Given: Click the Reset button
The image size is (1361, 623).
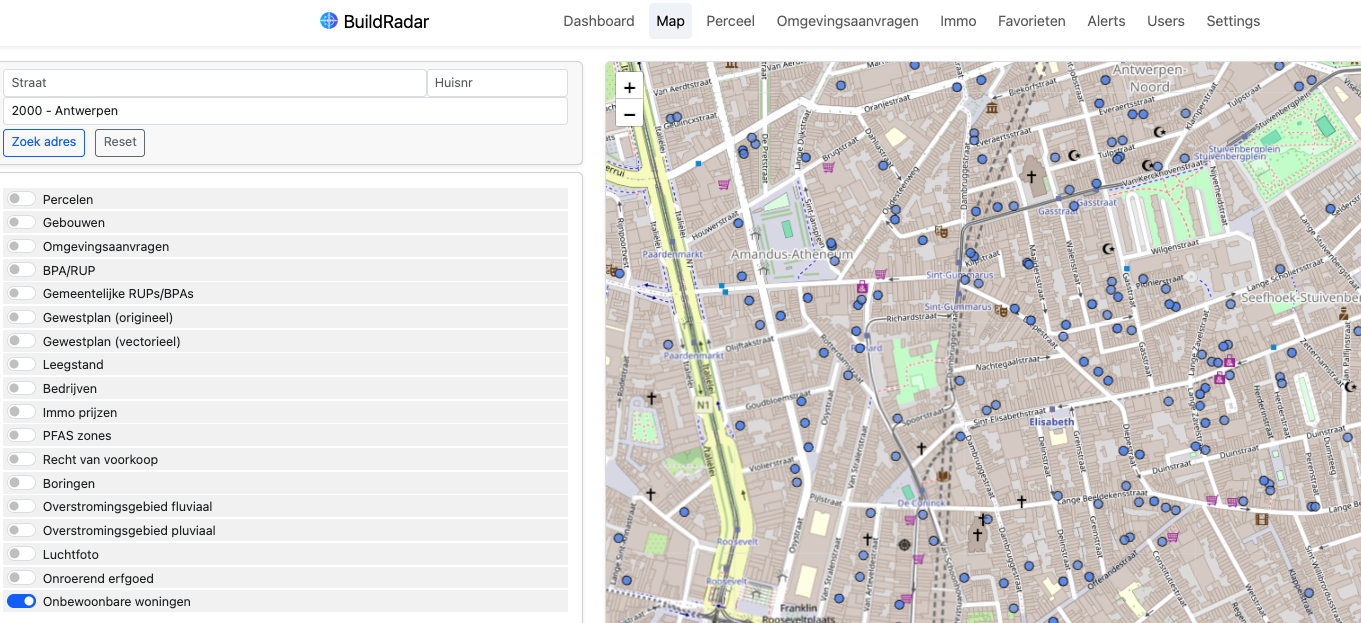Looking at the screenshot, I should click(120, 142).
